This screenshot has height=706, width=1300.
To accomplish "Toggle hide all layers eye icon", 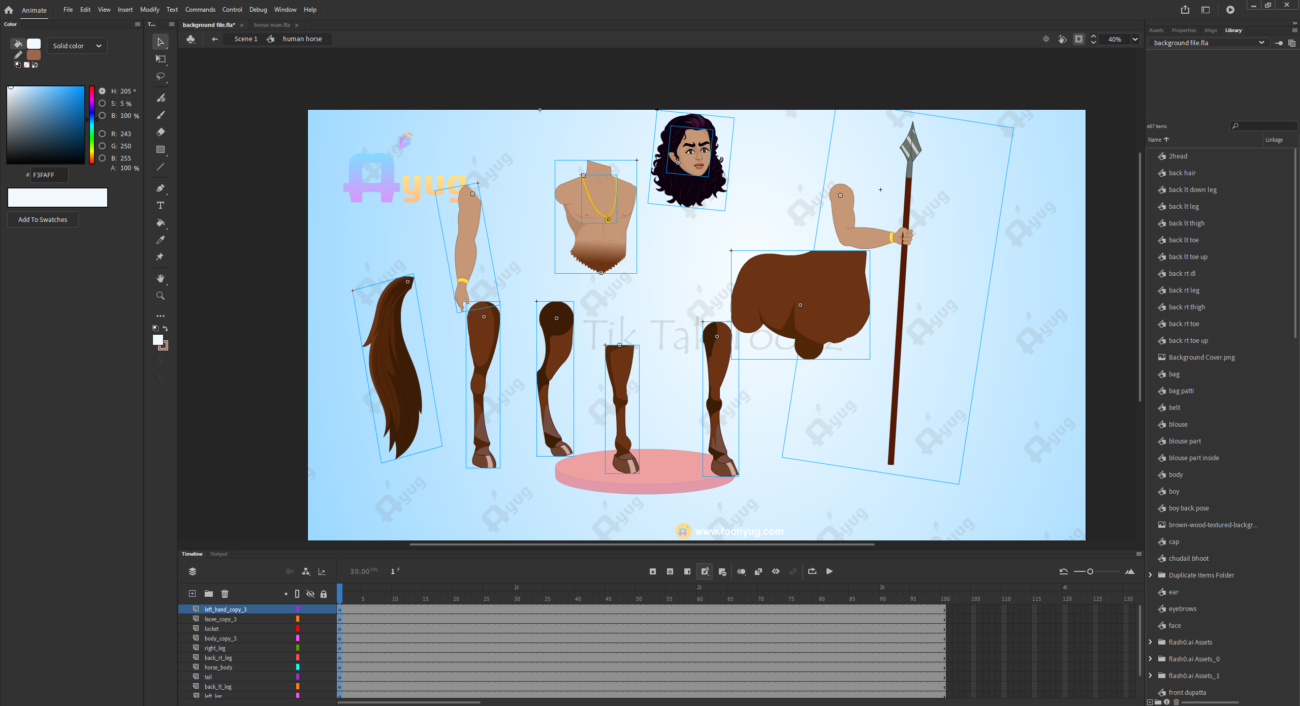I will pyautogui.click(x=310, y=594).
